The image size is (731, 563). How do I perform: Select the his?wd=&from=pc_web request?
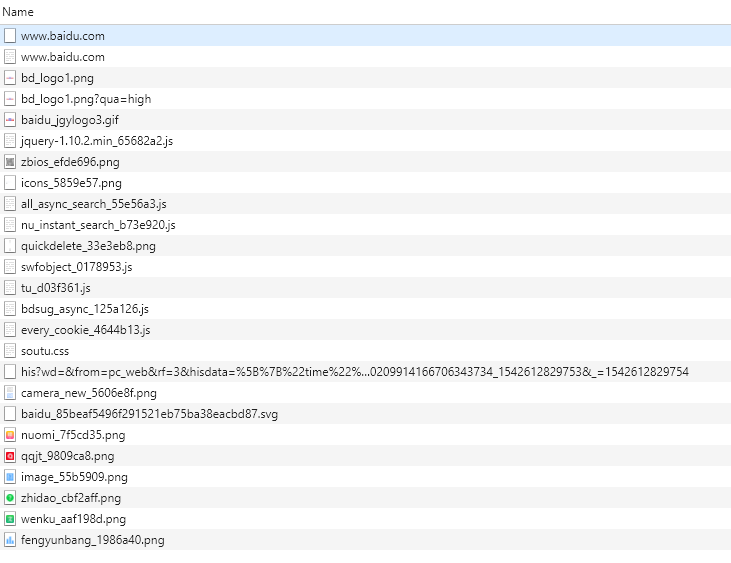pyautogui.click(x=366, y=371)
